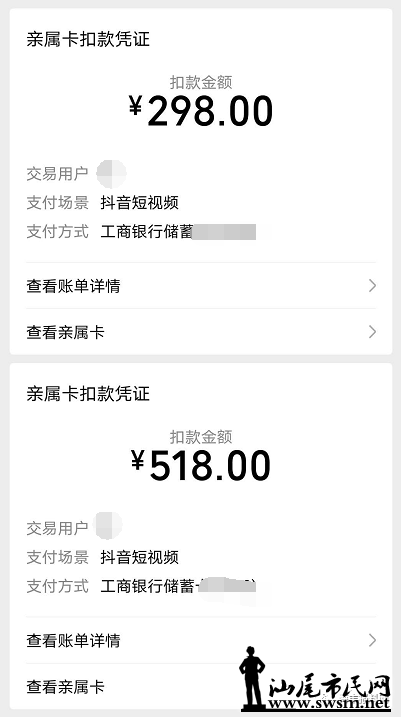The width and height of the screenshot is (401, 717).
Task: Click the 汕尾市民网 watermark logo text
Action: (x=330, y=685)
